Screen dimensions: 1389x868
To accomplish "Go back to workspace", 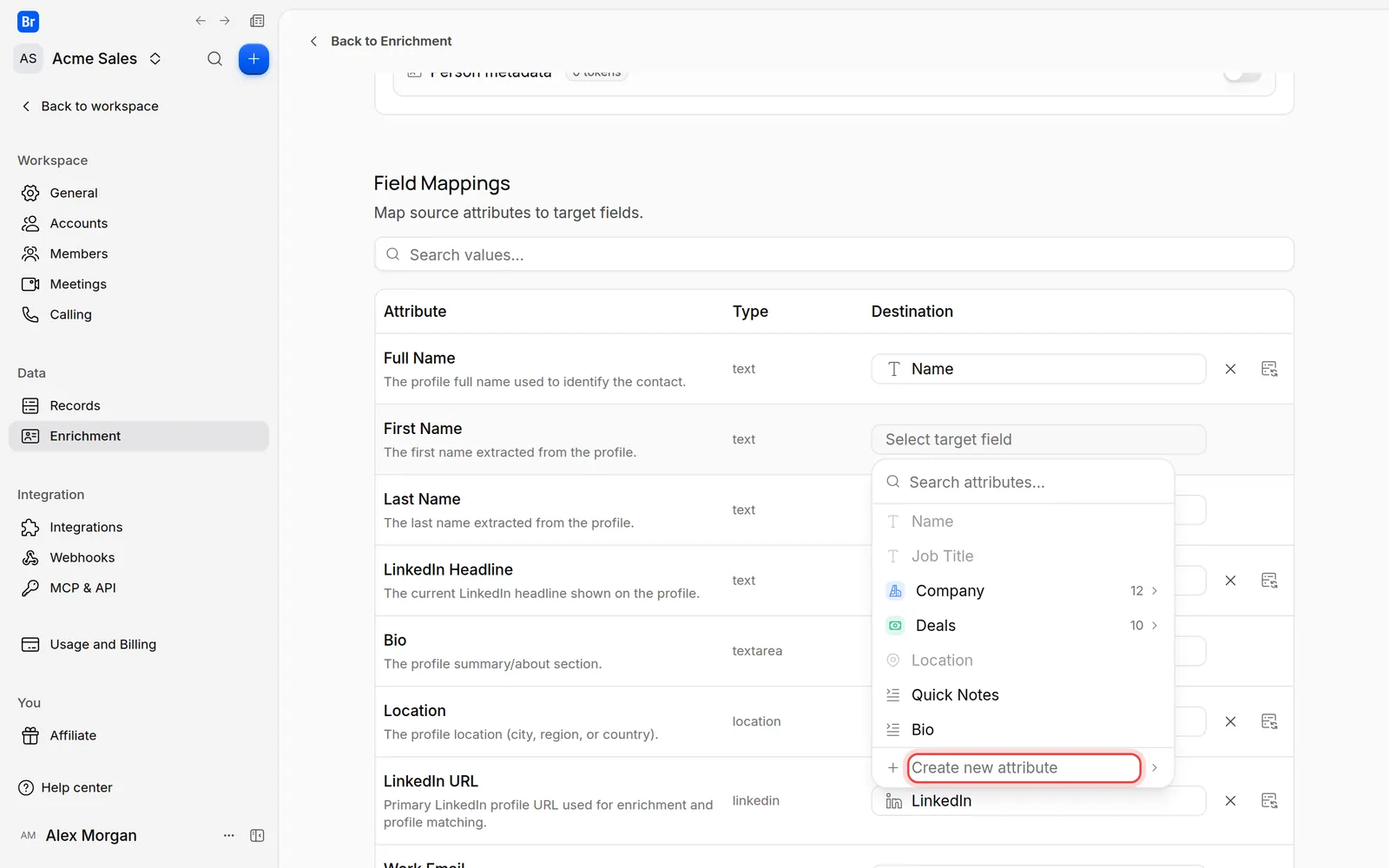I will [89, 106].
